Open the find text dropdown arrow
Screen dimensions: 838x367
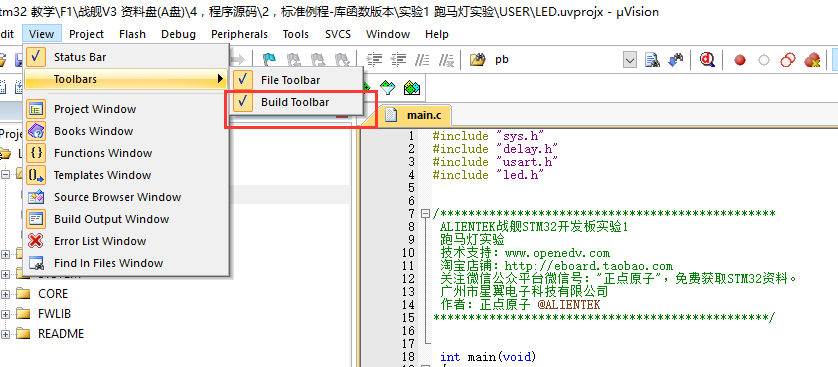pos(630,60)
